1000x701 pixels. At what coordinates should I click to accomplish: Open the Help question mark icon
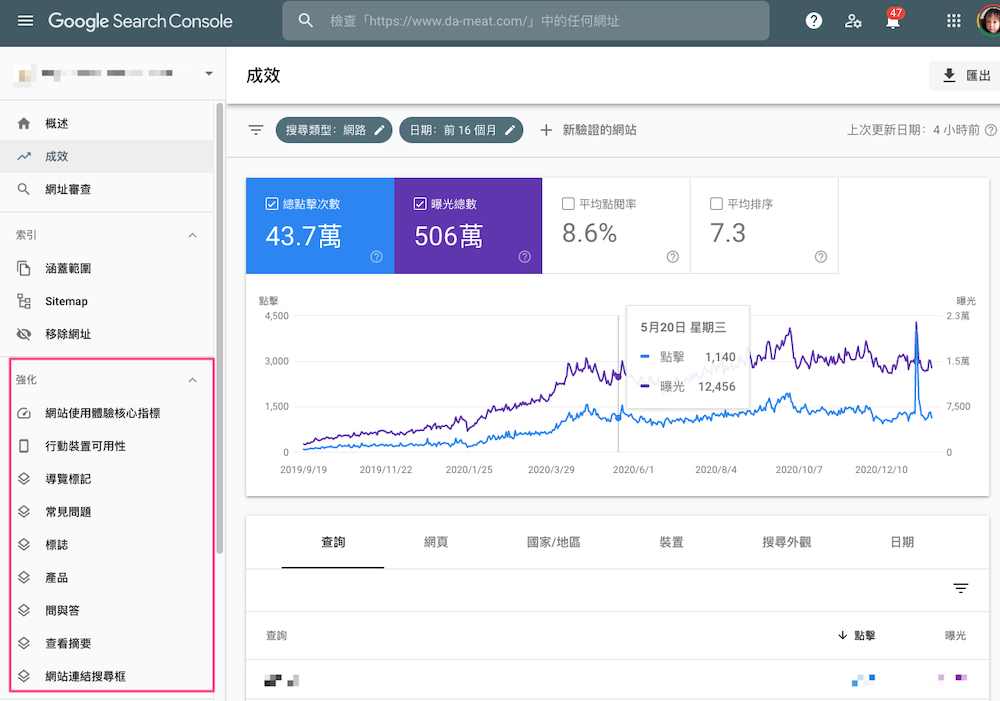[813, 21]
